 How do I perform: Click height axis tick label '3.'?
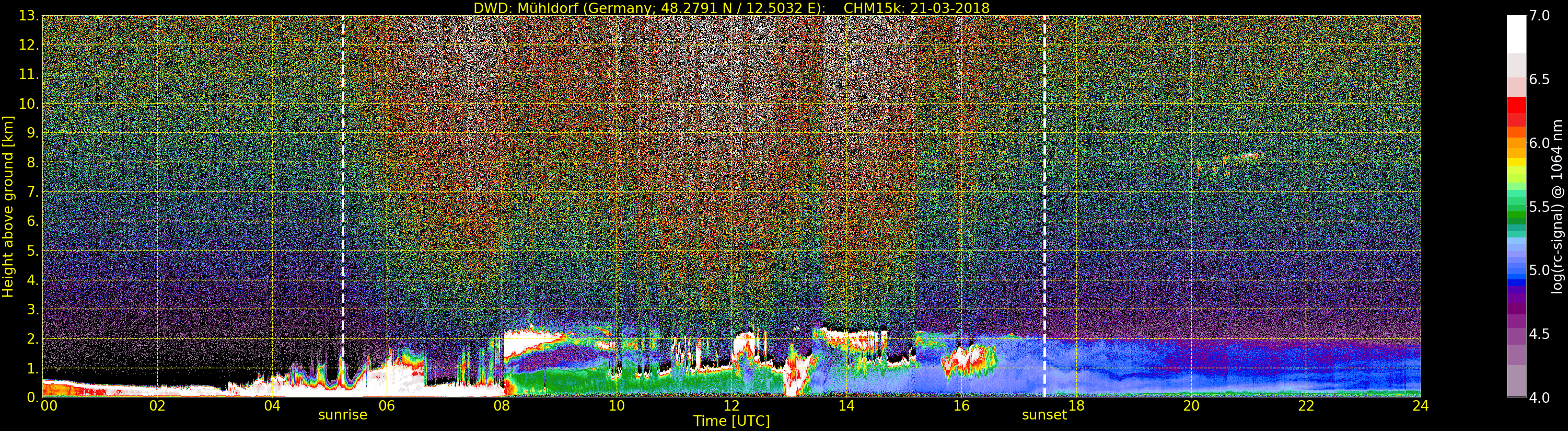(33, 309)
